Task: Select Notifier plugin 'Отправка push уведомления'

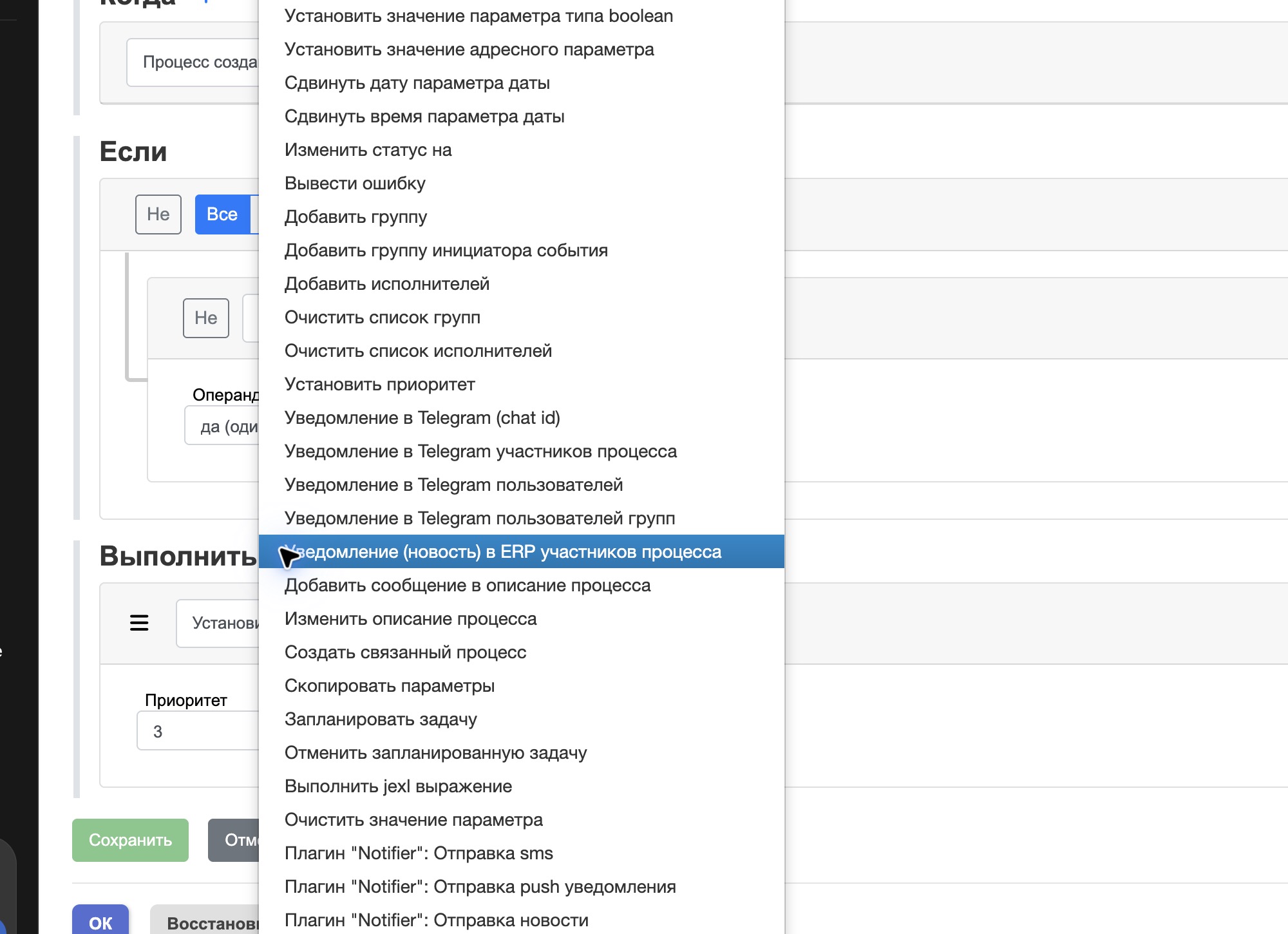Action: (x=521, y=887)
